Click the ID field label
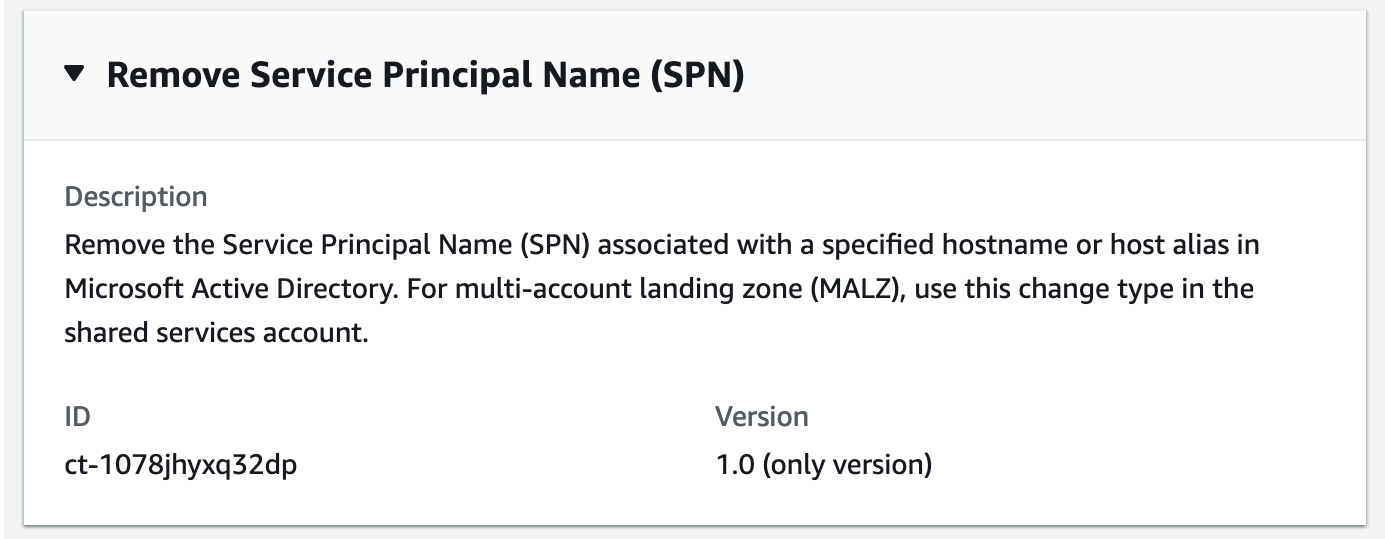The height and width of the screenshot is (539, 1385). point(77,416)
